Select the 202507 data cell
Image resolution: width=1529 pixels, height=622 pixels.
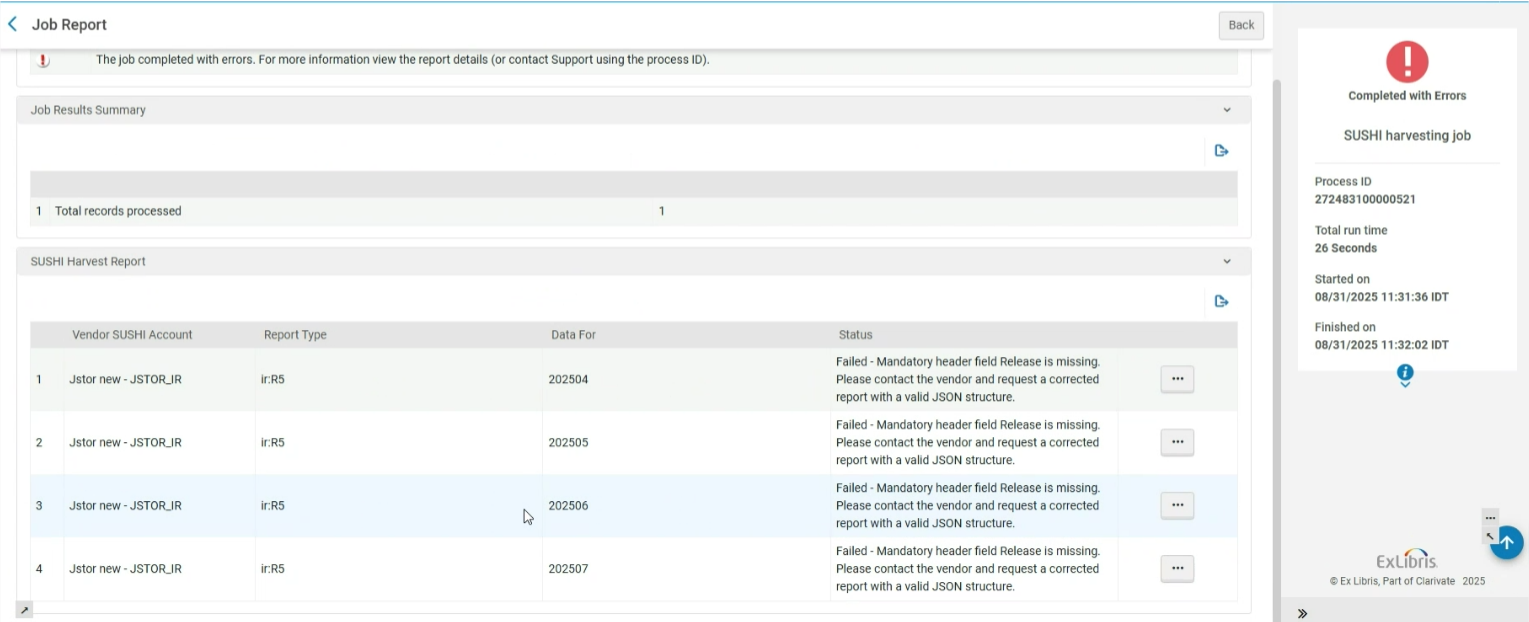(568, 569)
